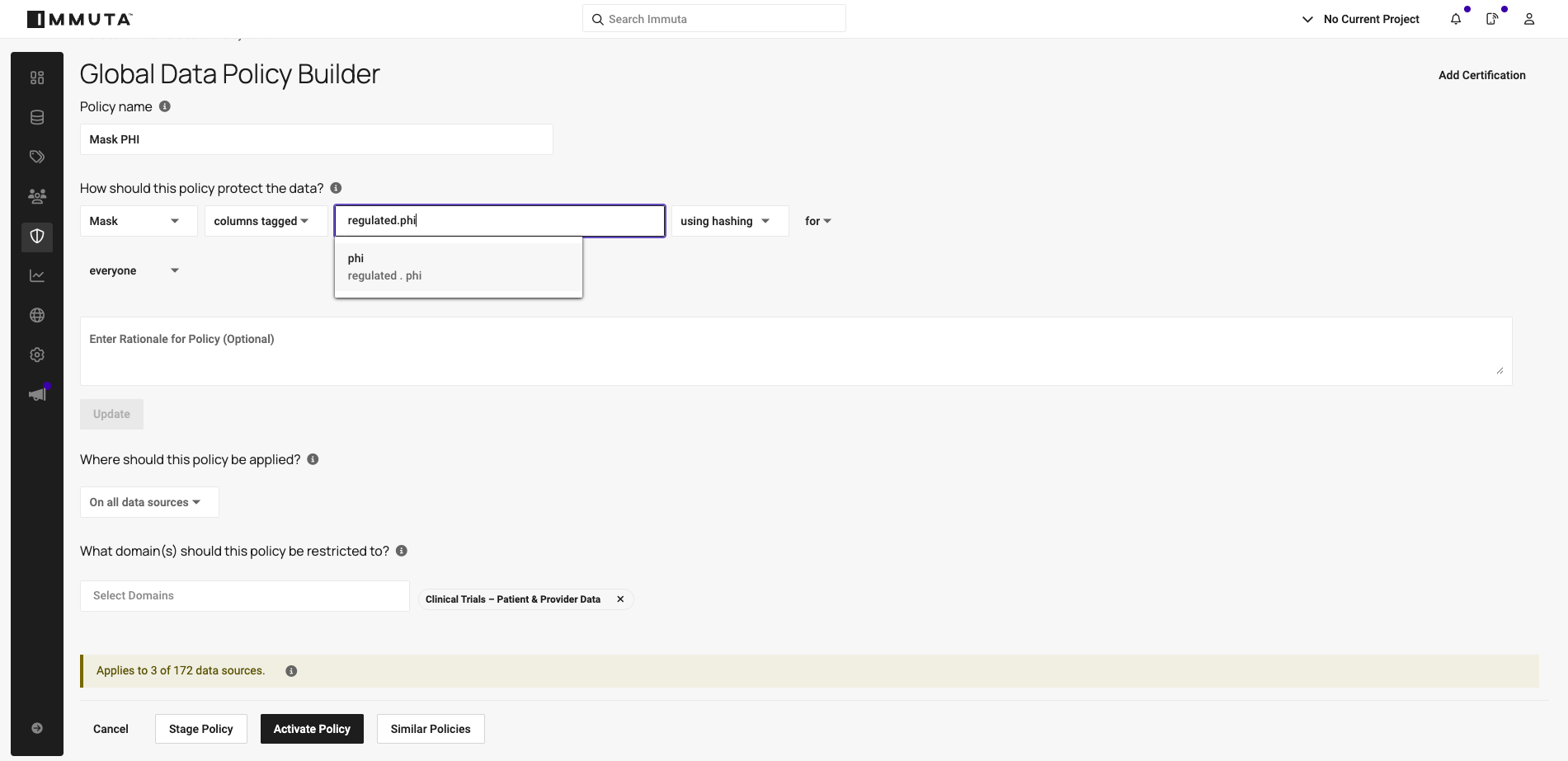Open the 'using hashing' dropdown
Screen dimensions: 1568x761
point(729,220)
